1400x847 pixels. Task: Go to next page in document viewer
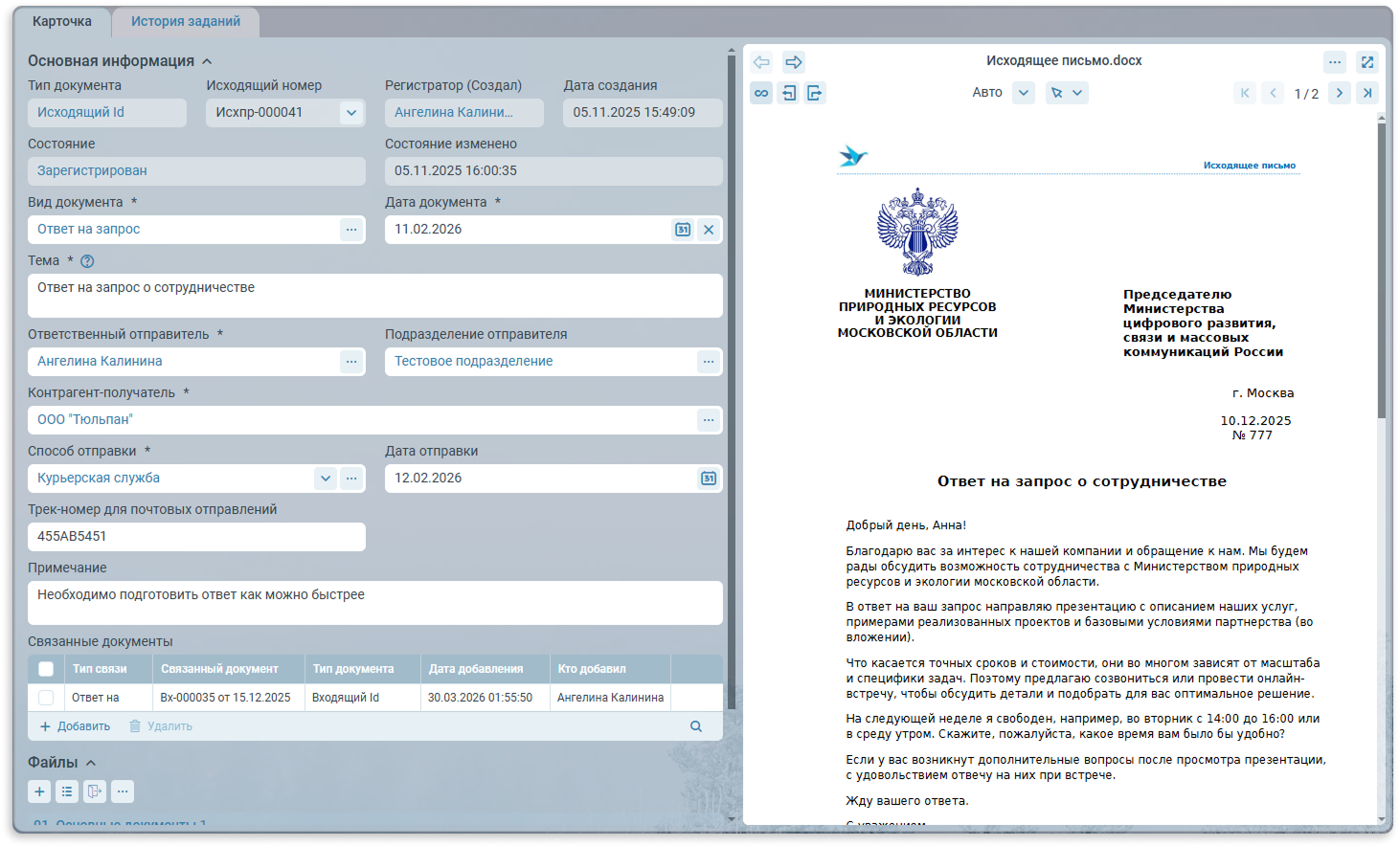click(x=1340, y=93)
